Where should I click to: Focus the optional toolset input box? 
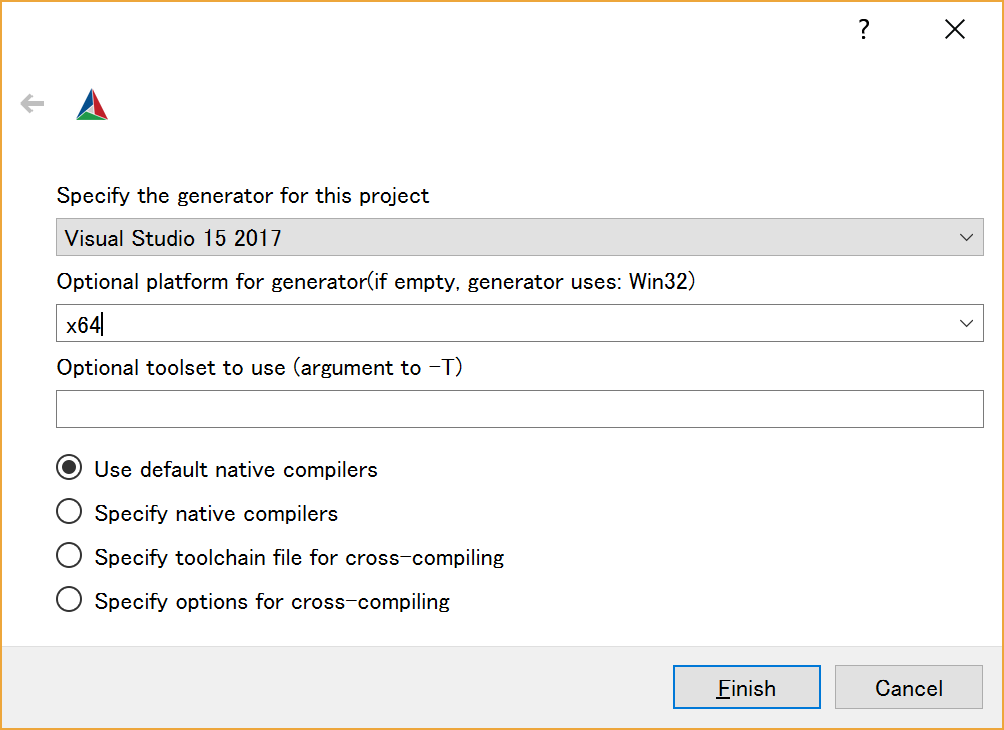(x=519, y=409)
